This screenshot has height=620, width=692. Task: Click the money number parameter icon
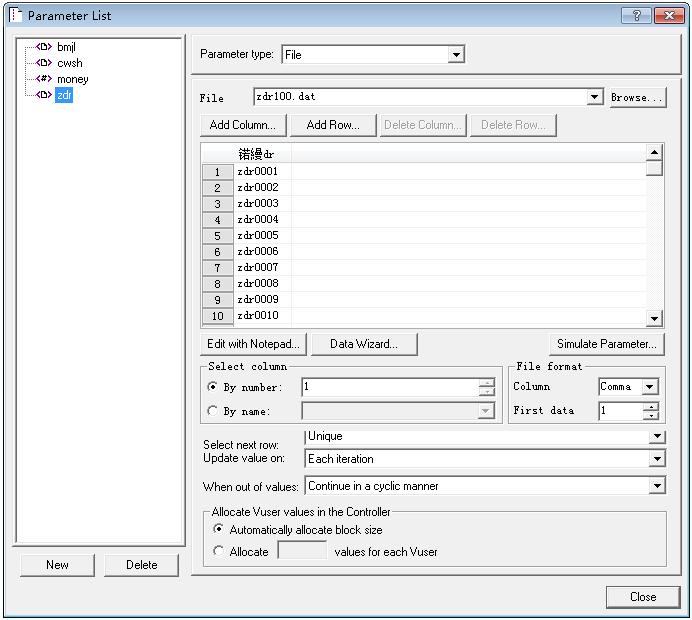[43, 79]
